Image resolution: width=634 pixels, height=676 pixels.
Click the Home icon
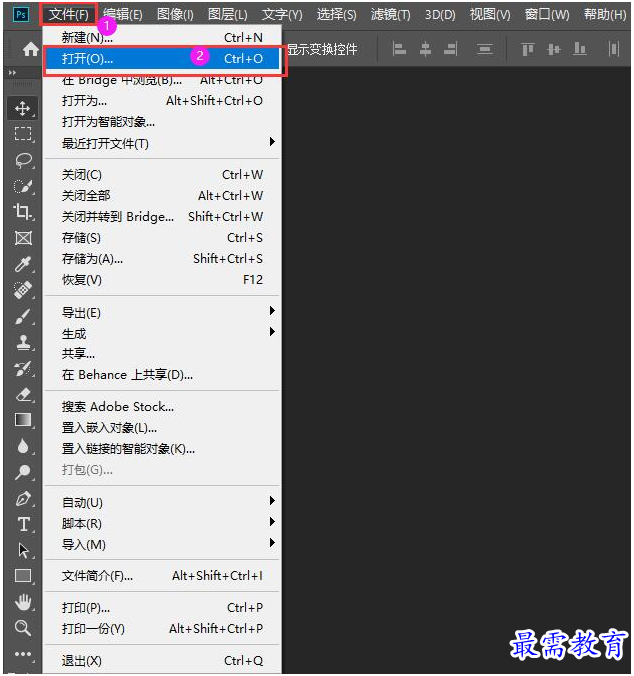pyautogui.click(x=31, y=49)
